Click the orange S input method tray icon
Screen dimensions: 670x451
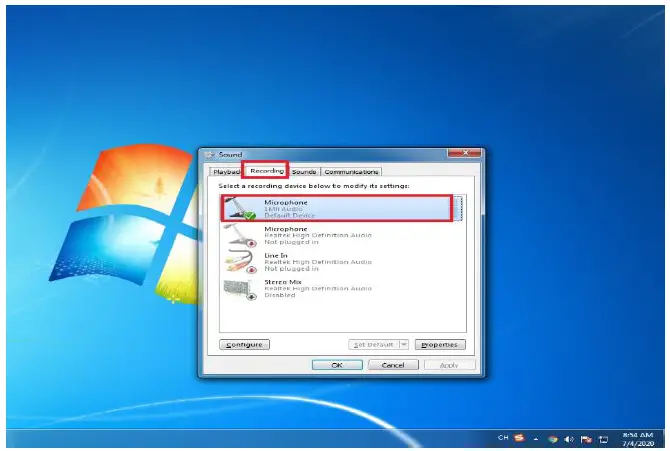pos(520,438)
